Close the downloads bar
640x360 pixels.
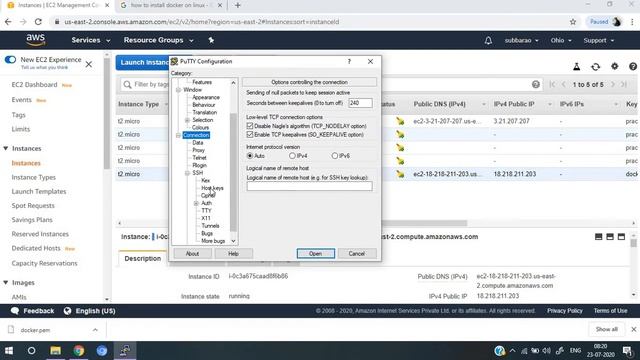click(x=633, y=329)
